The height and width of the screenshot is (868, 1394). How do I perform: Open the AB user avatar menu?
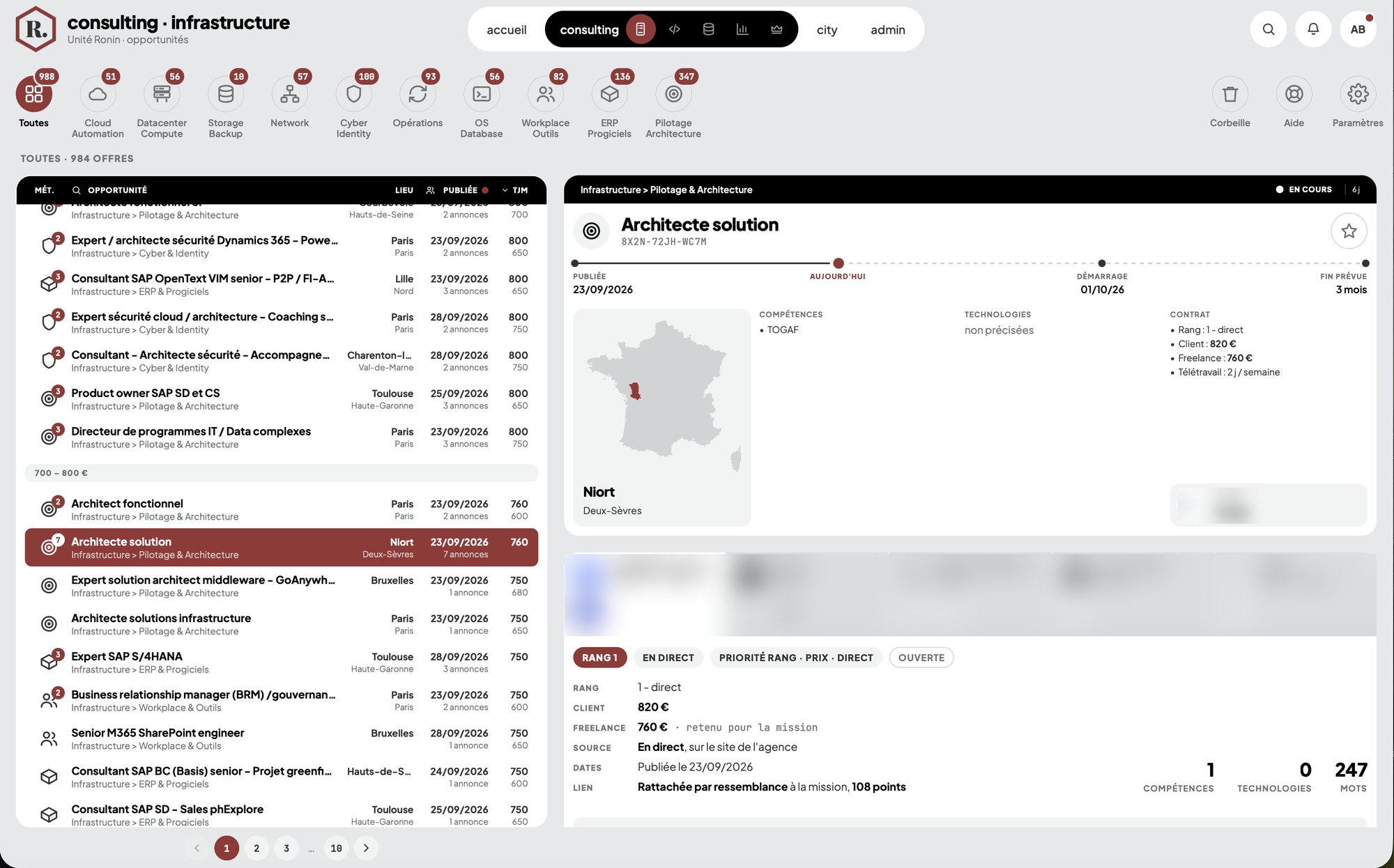tap(1358, 29)
